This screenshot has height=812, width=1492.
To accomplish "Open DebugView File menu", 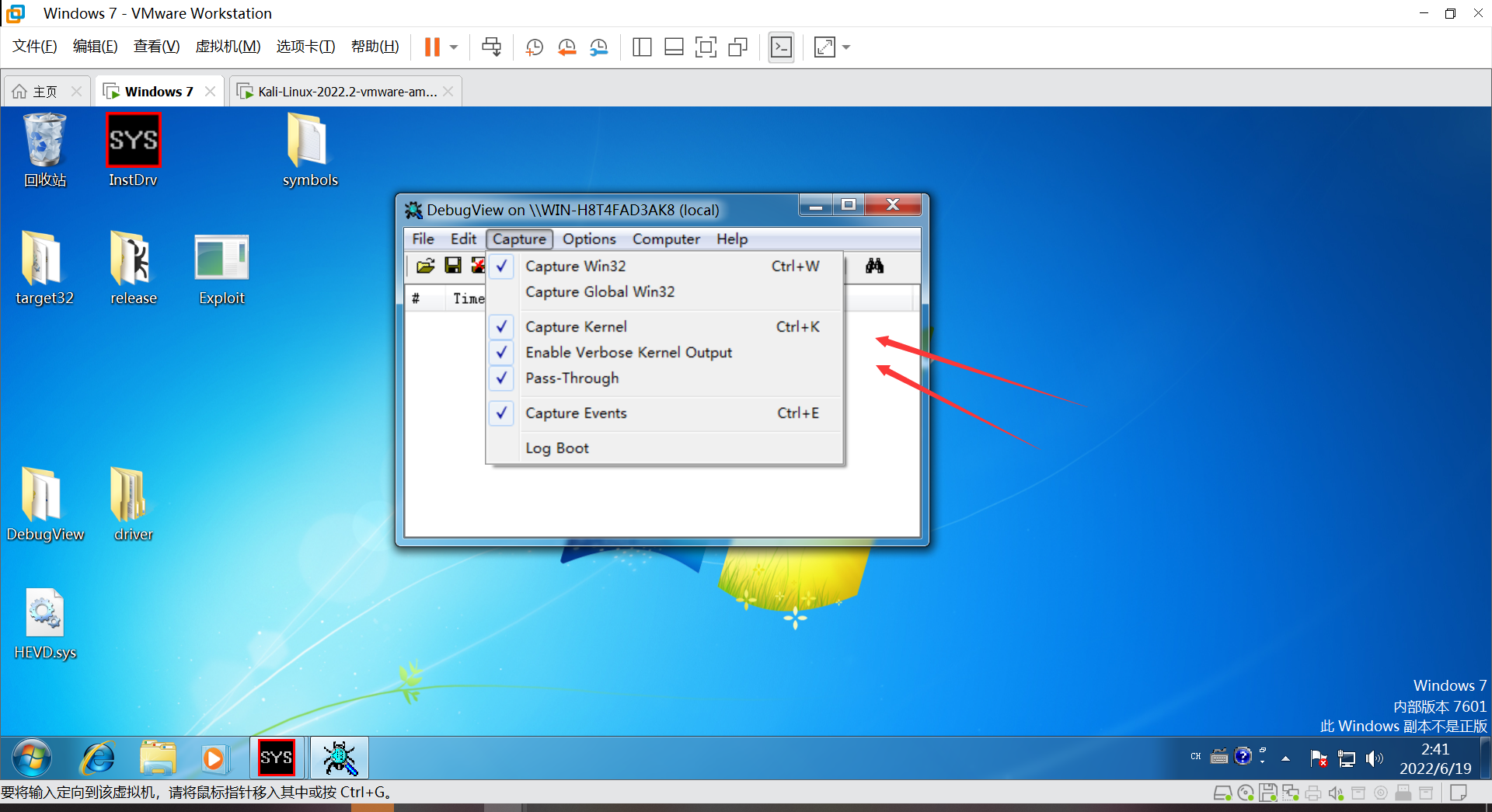I will click(423, 239).
